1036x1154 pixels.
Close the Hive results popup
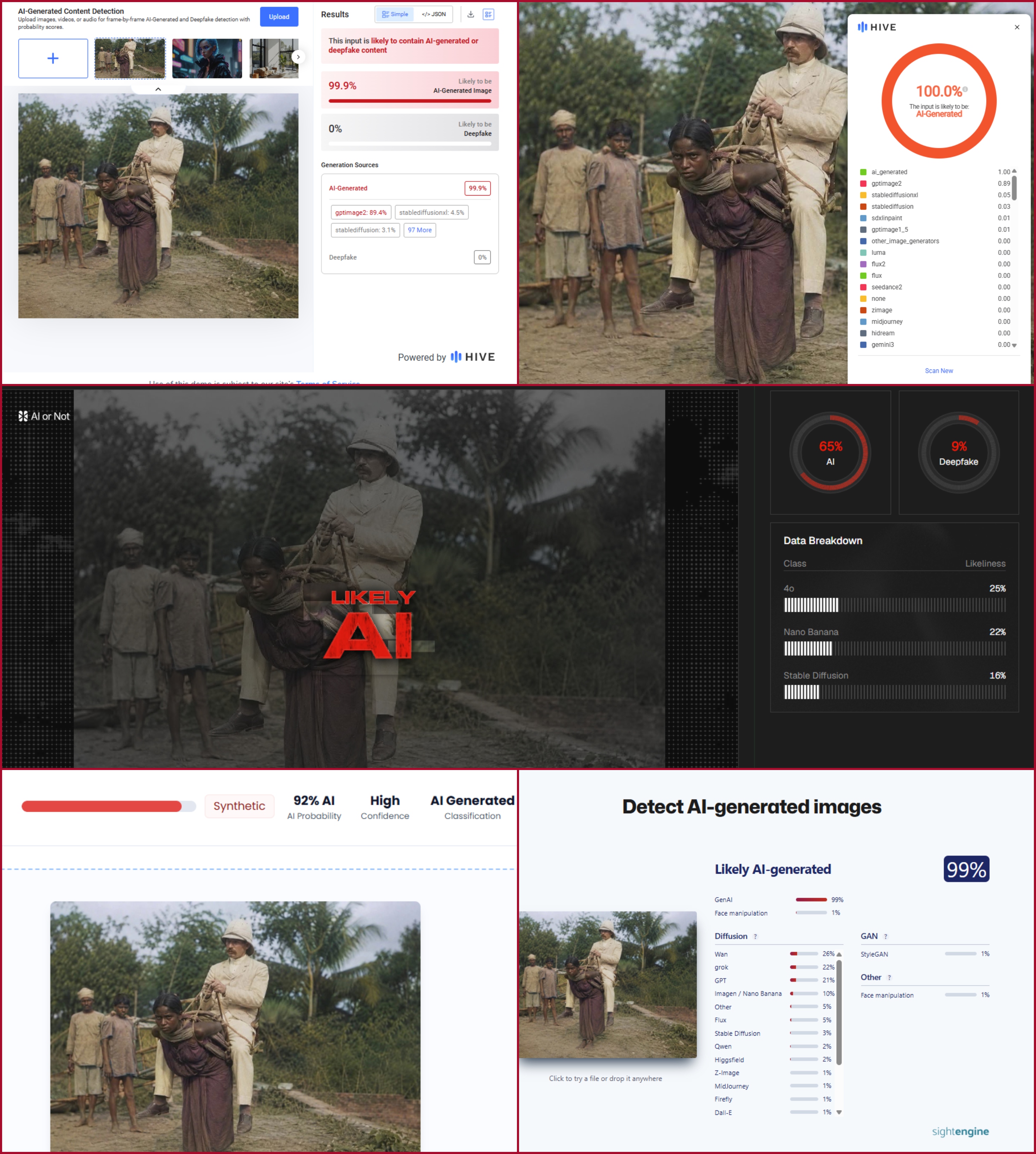(x=1017, y=27)
